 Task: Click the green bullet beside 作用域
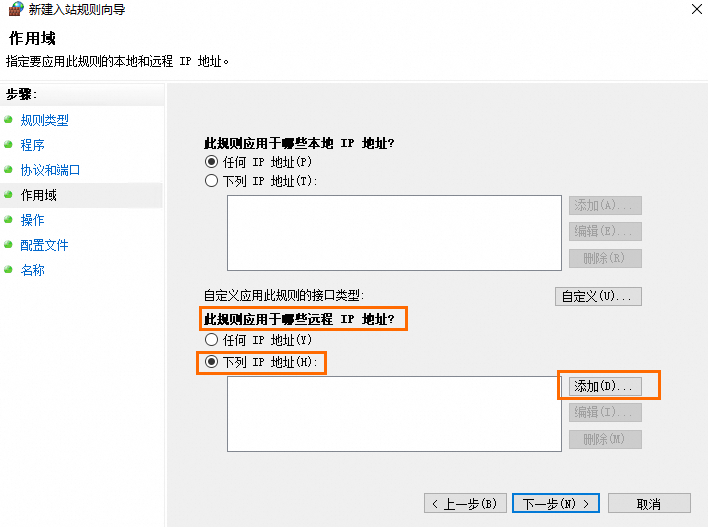click(9, 195)
